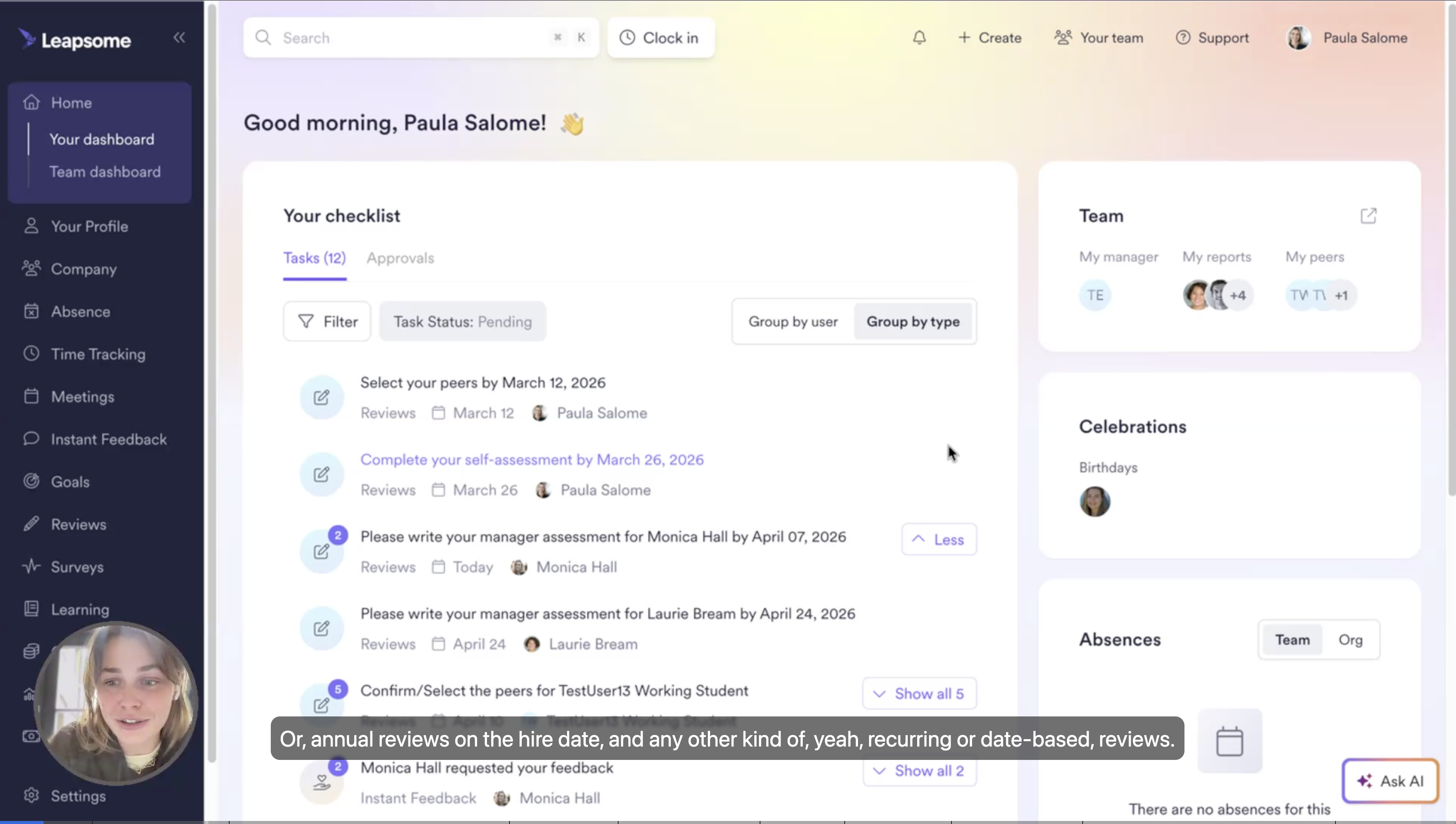Screen dimensions: 1456x824
Task: Switch Absences view to Org
Action: (x=1350, y=640)
